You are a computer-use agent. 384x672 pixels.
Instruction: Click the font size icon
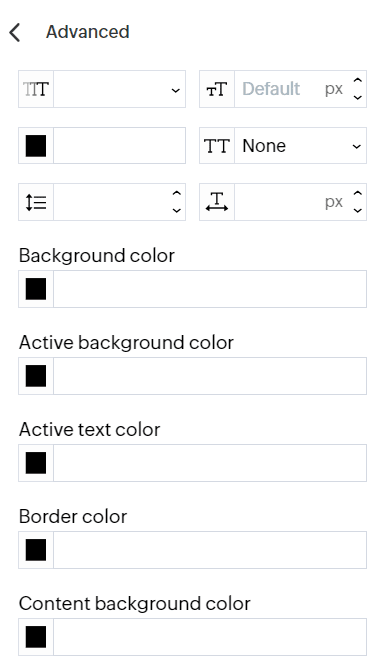[217, 89]
